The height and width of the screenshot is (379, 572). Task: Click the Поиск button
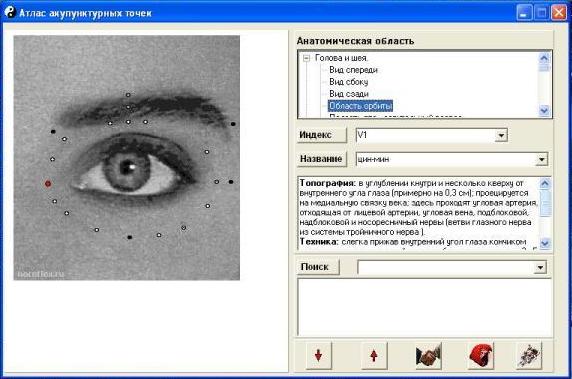pyautogui.click(x=318, y=267)
